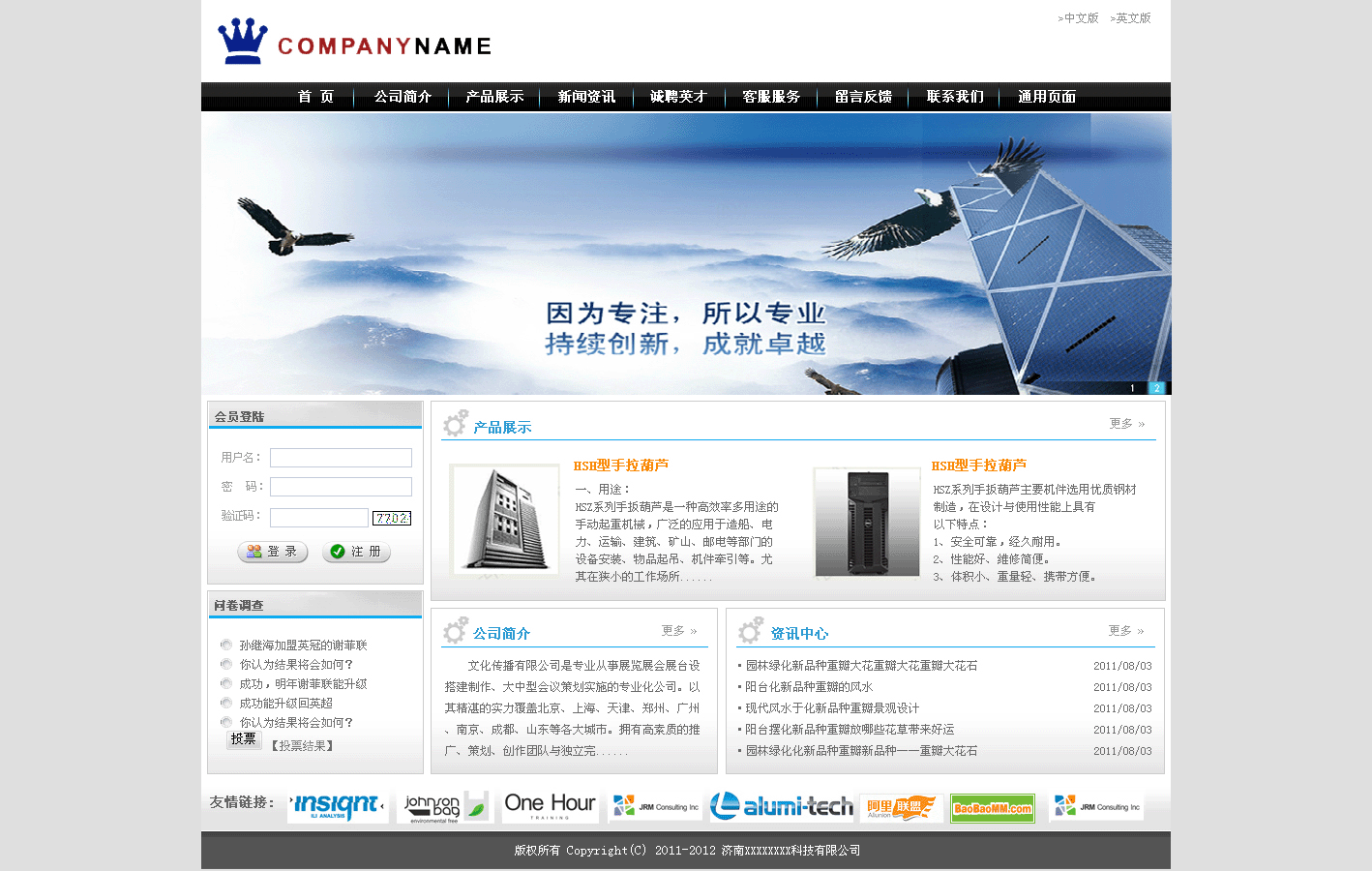Viewport: 1372px width, 871px height.
Task: Click the crown COMPANYNAME logo
Action: [x=354, y=43]
